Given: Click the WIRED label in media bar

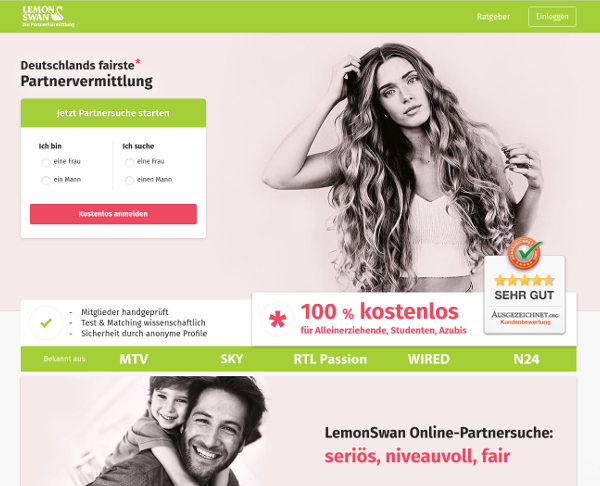Looking at the screenshot, I should (429, 359).
